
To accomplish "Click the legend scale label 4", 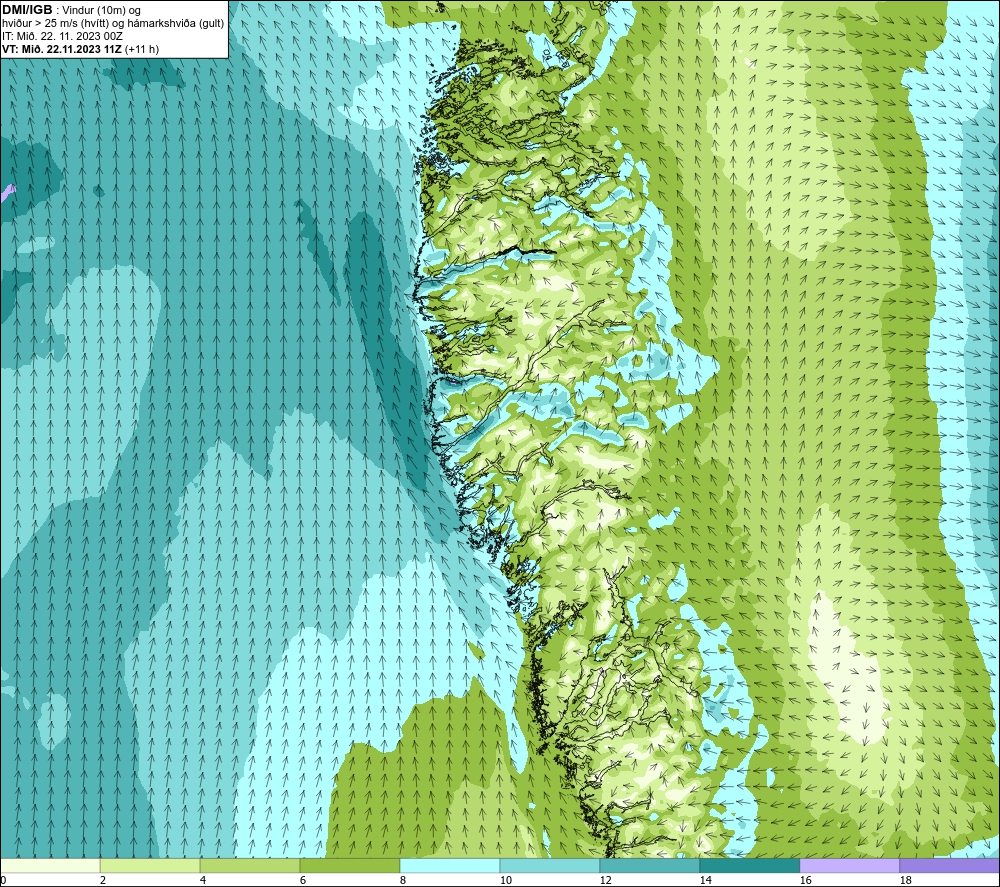I will tap(203, 881).
